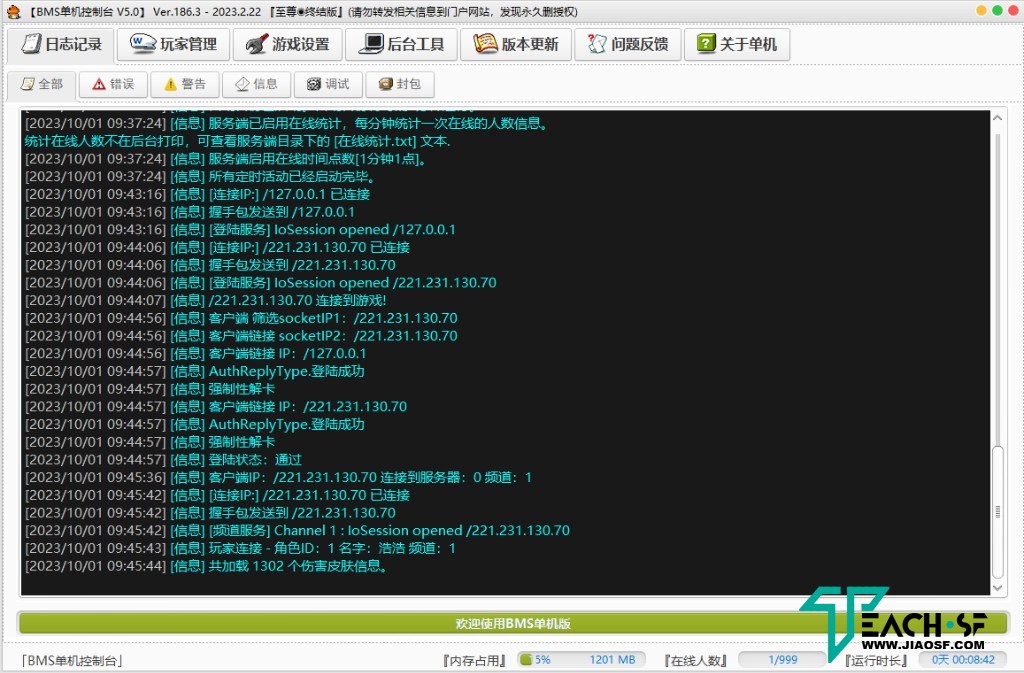
Task: Click the log scrollbar up arrow
Action: [997, 118]
